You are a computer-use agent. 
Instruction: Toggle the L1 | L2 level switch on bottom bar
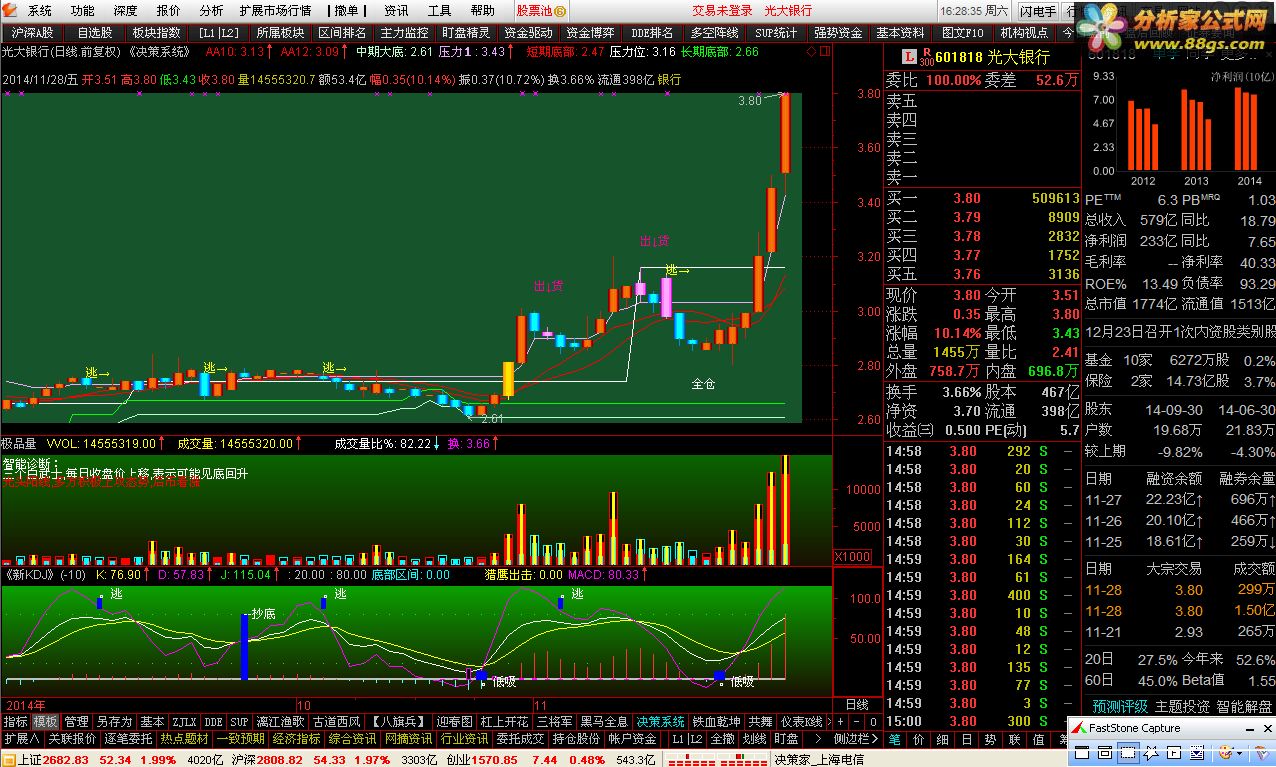click(687, 739)
